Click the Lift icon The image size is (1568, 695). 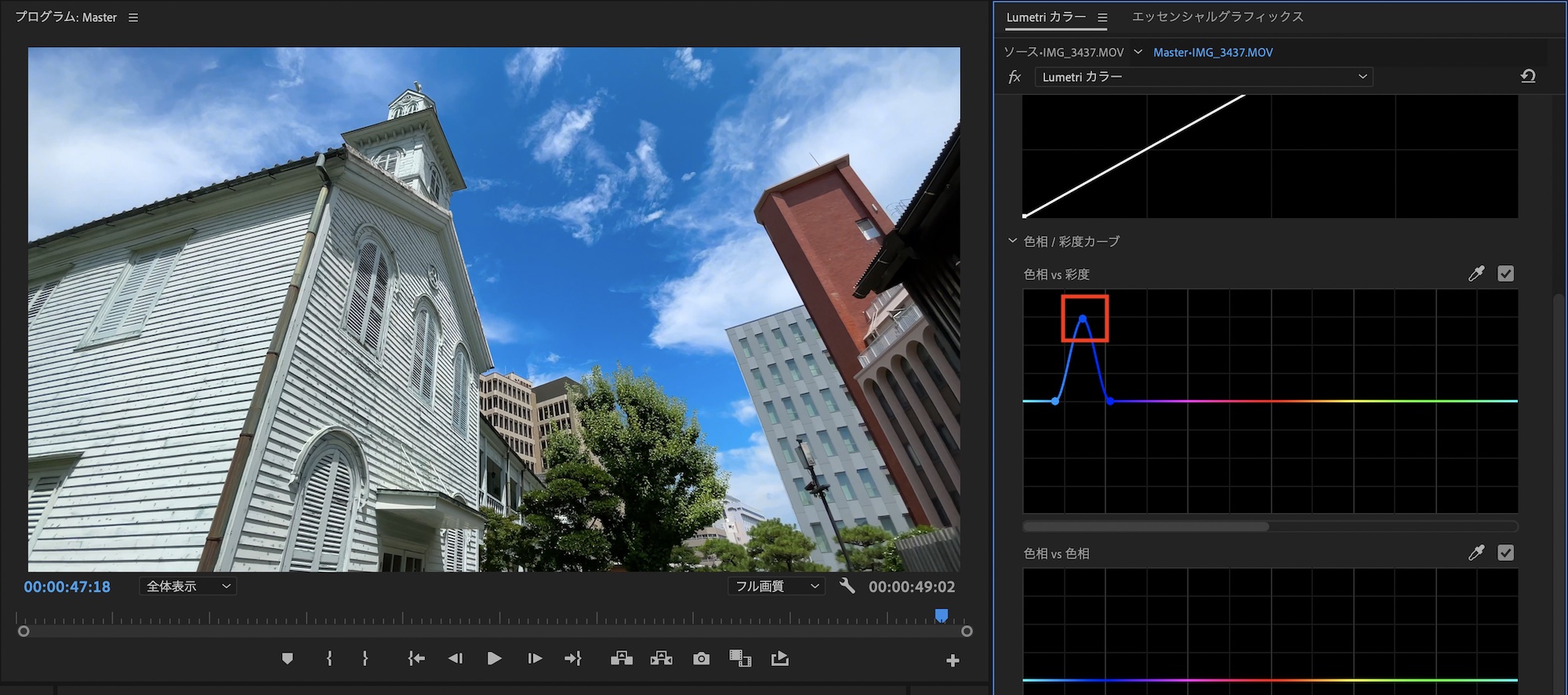coord(622,659)
